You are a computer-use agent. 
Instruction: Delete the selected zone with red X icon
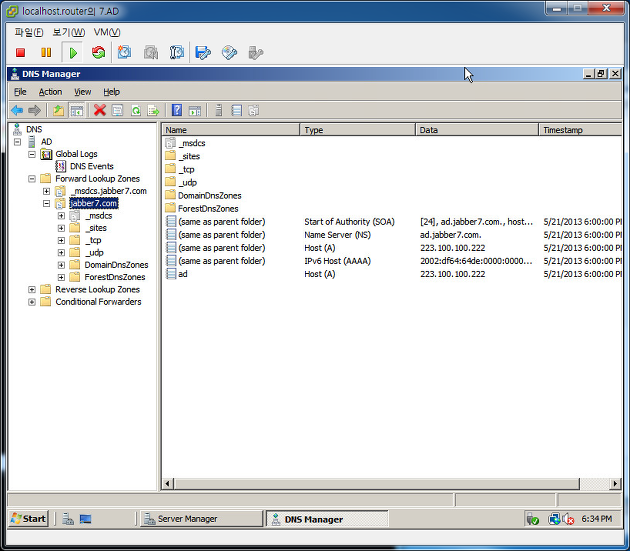click(x=100, y=110)
